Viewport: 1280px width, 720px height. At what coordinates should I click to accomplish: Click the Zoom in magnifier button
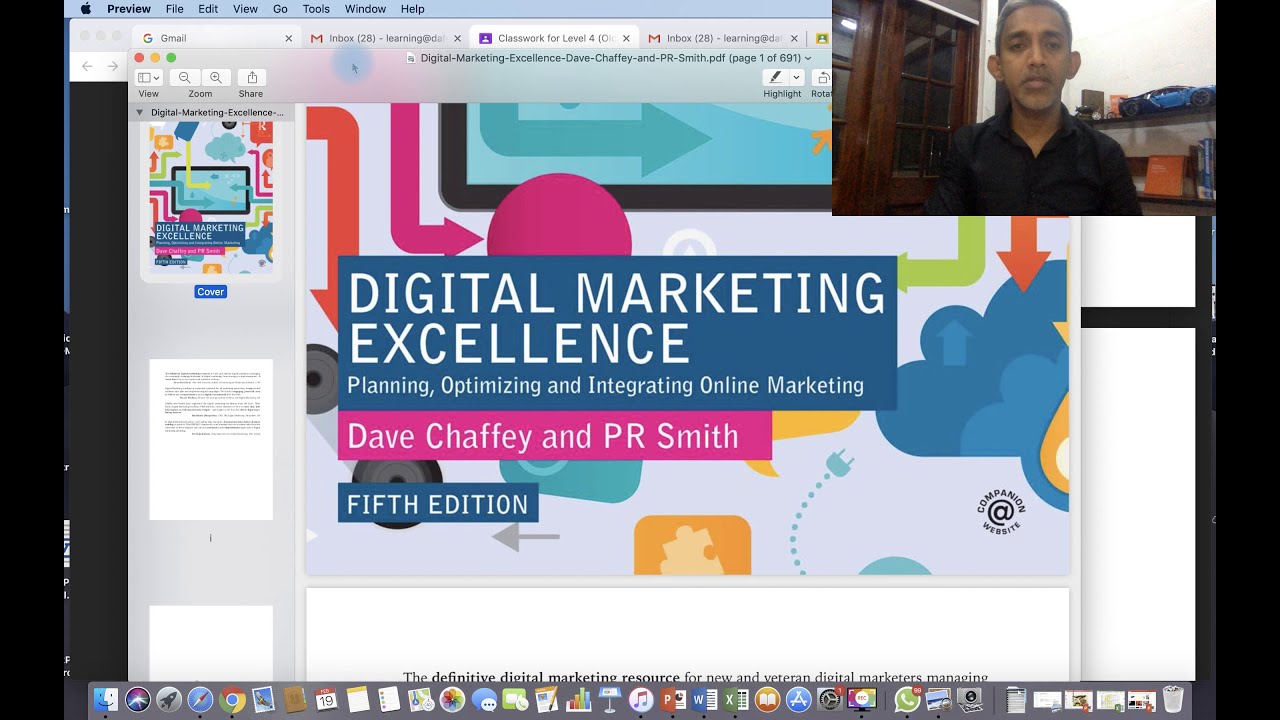point(215,77)
